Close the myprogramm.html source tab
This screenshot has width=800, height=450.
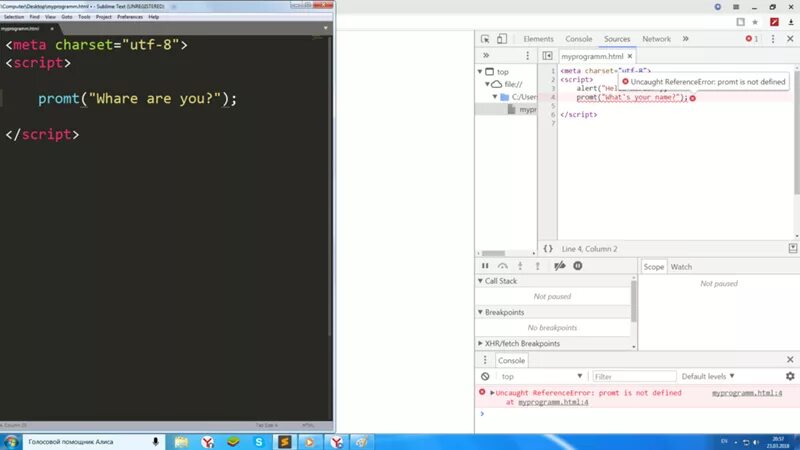tap(630, 56)
